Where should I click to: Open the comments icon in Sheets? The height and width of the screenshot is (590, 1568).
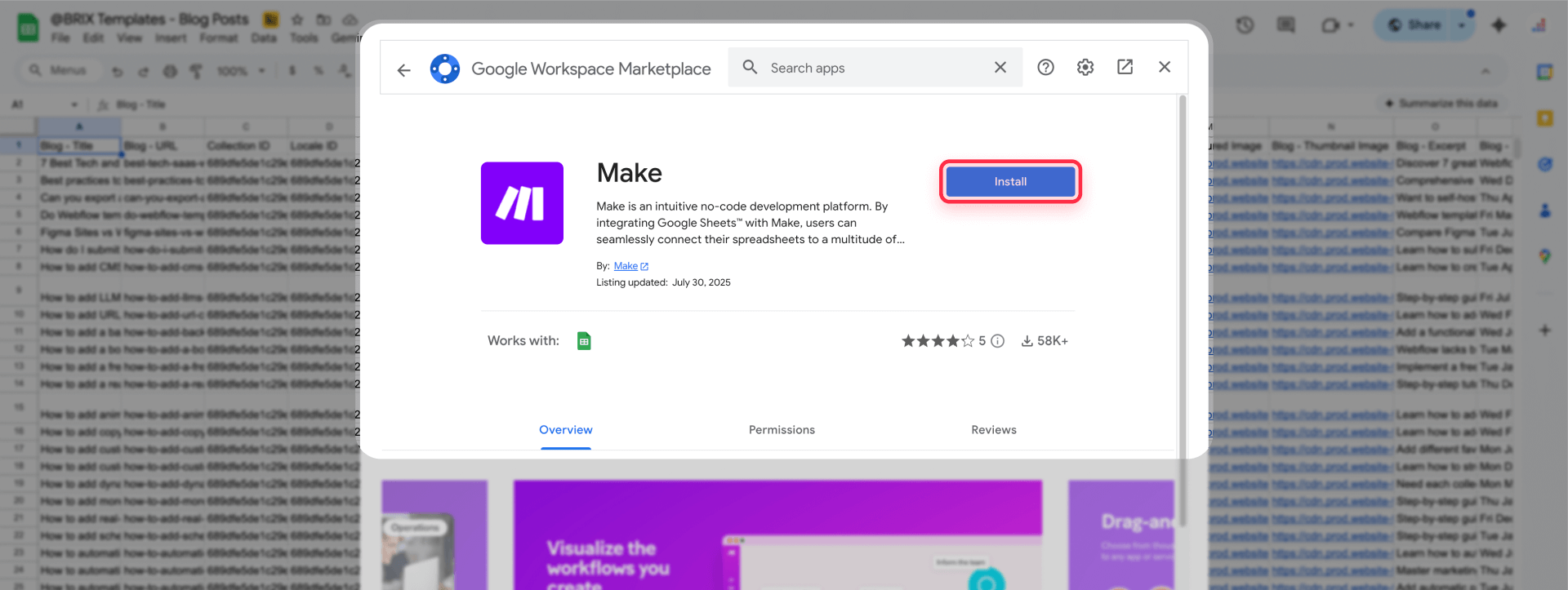click(x=1286, y=25)
